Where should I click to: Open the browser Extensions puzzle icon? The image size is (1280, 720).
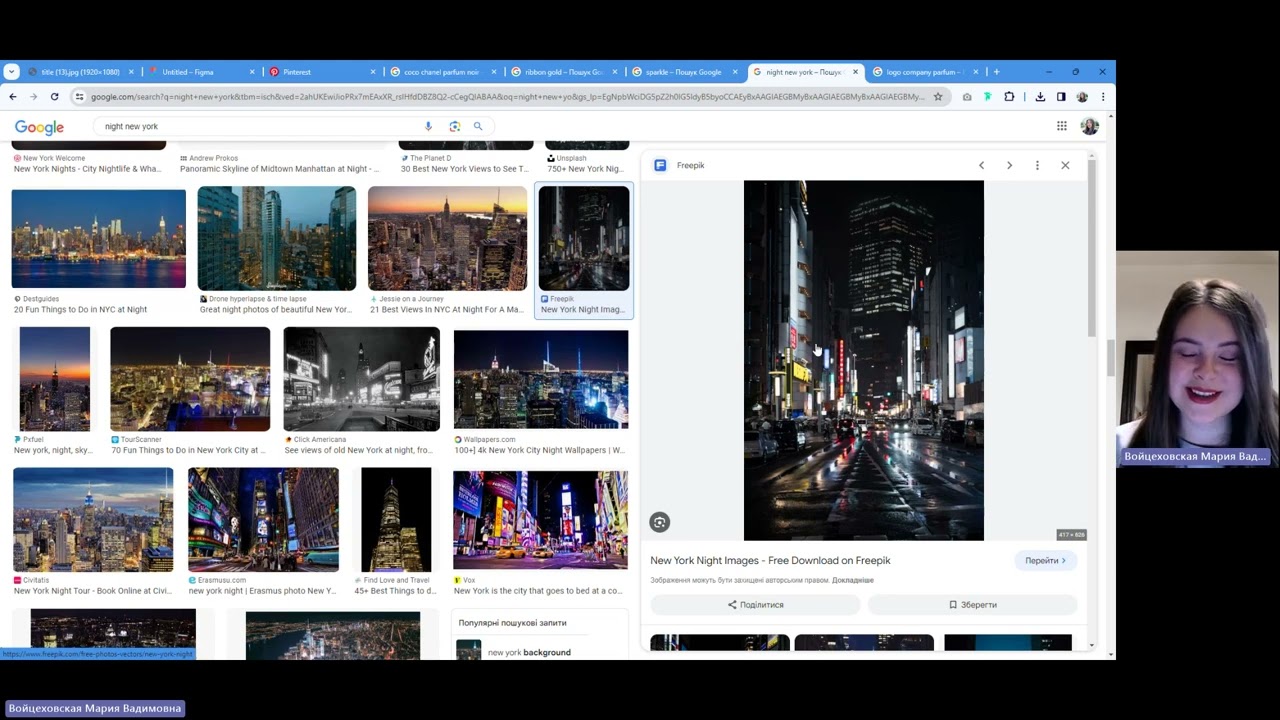[x=1009, y=97]
